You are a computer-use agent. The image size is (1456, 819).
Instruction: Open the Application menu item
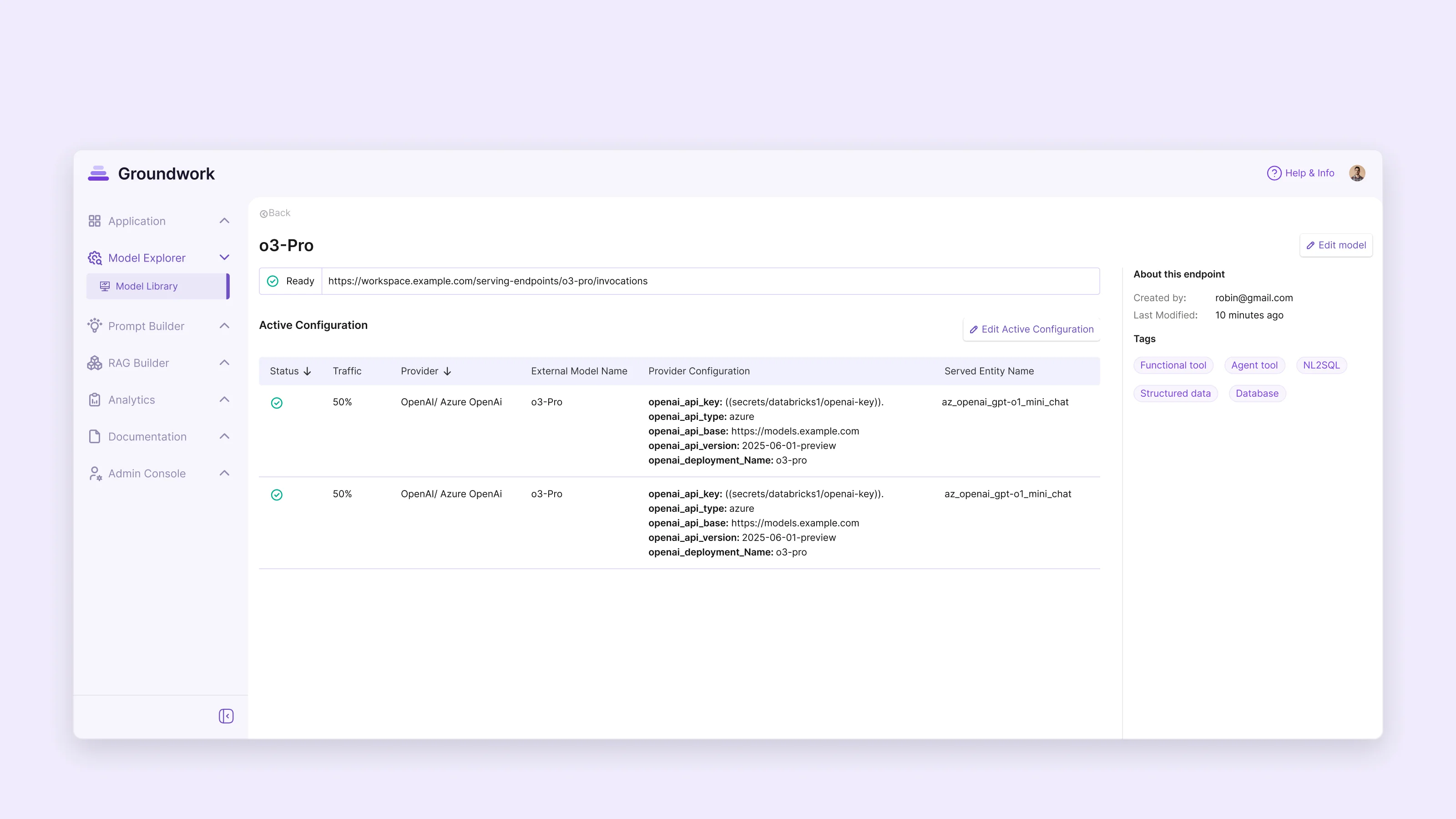(x=158, y=221)
